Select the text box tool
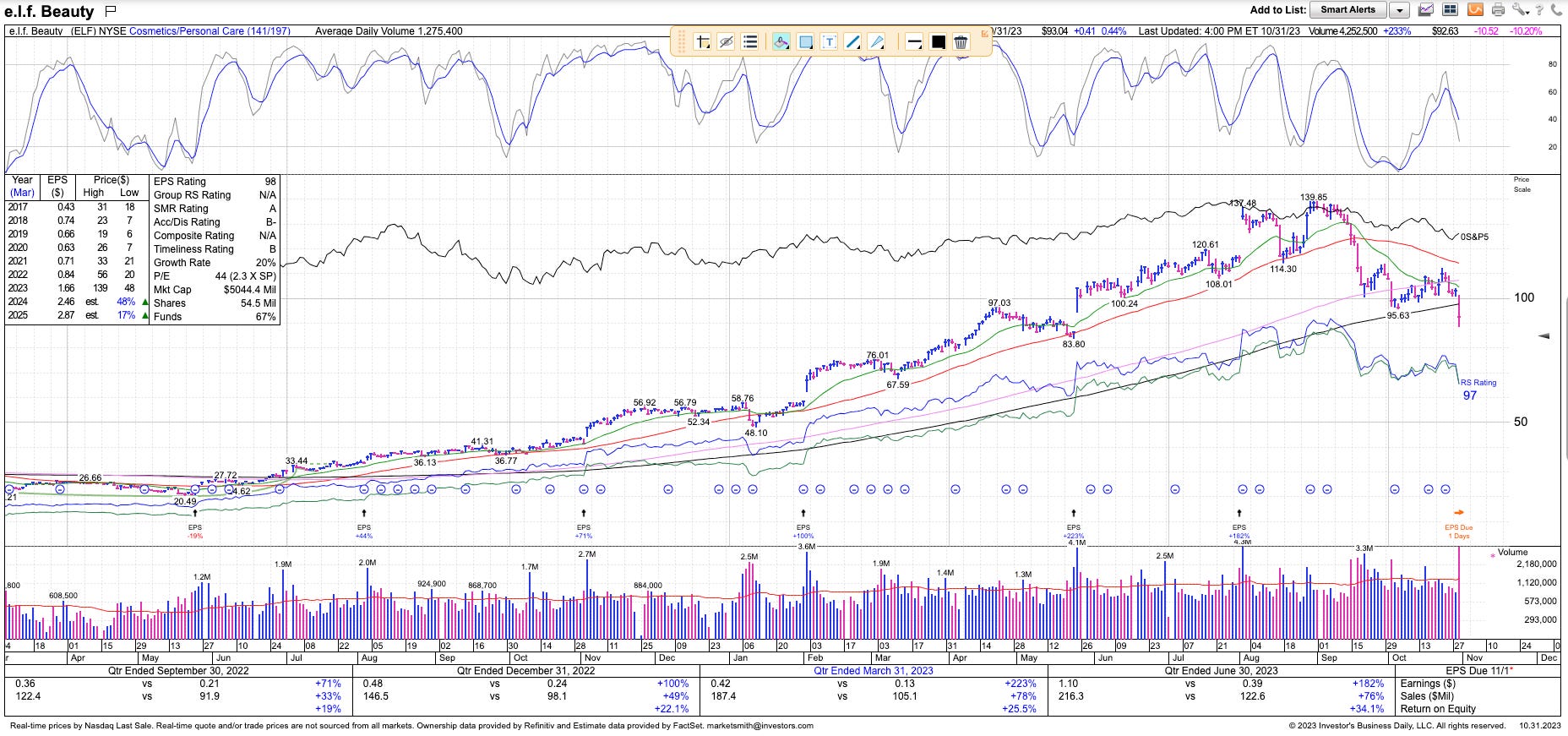1568x736 pixels. point(830,41)
